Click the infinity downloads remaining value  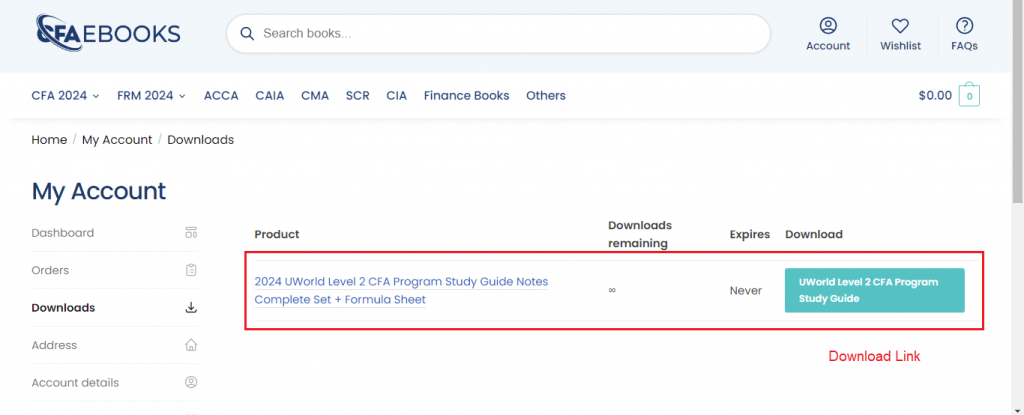click(x=612, y=291)
